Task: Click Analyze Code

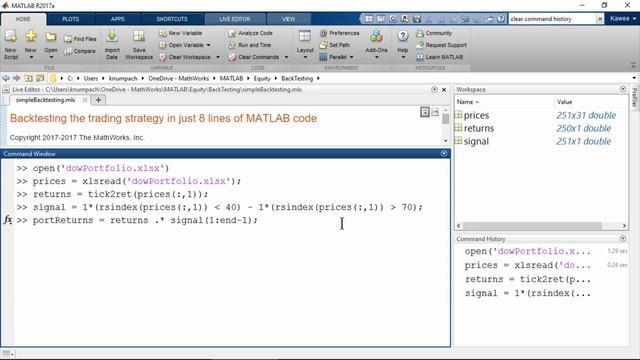Action: [x=250, y=33]
